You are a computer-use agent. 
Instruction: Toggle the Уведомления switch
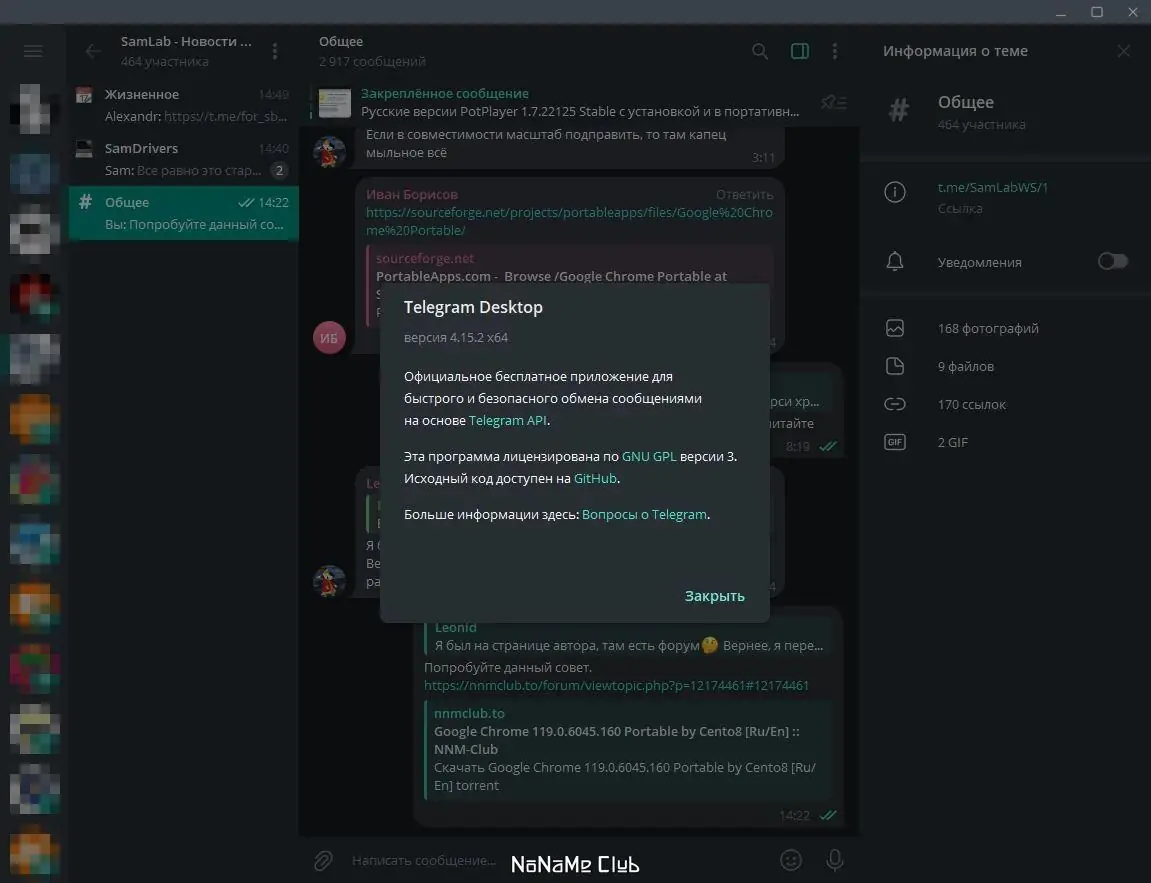point(1112,261)
